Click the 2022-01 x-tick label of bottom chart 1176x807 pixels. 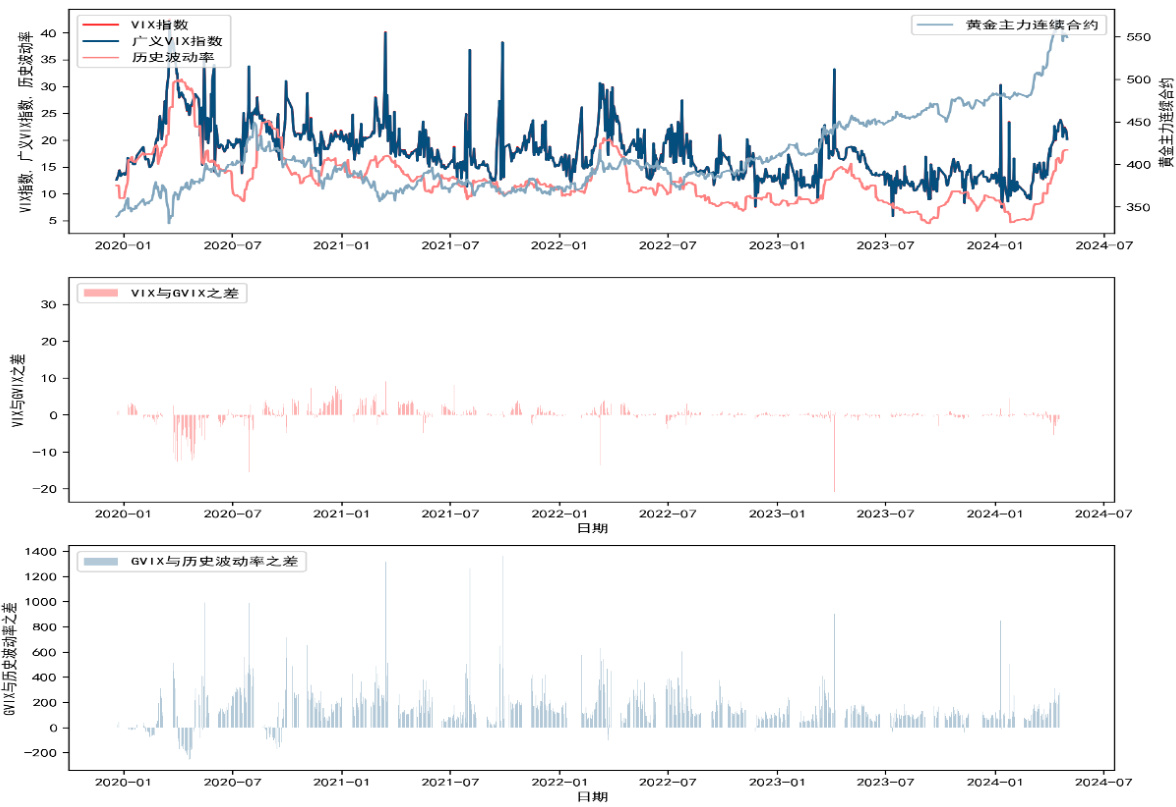pyautogui.click(x=560, y=782)
